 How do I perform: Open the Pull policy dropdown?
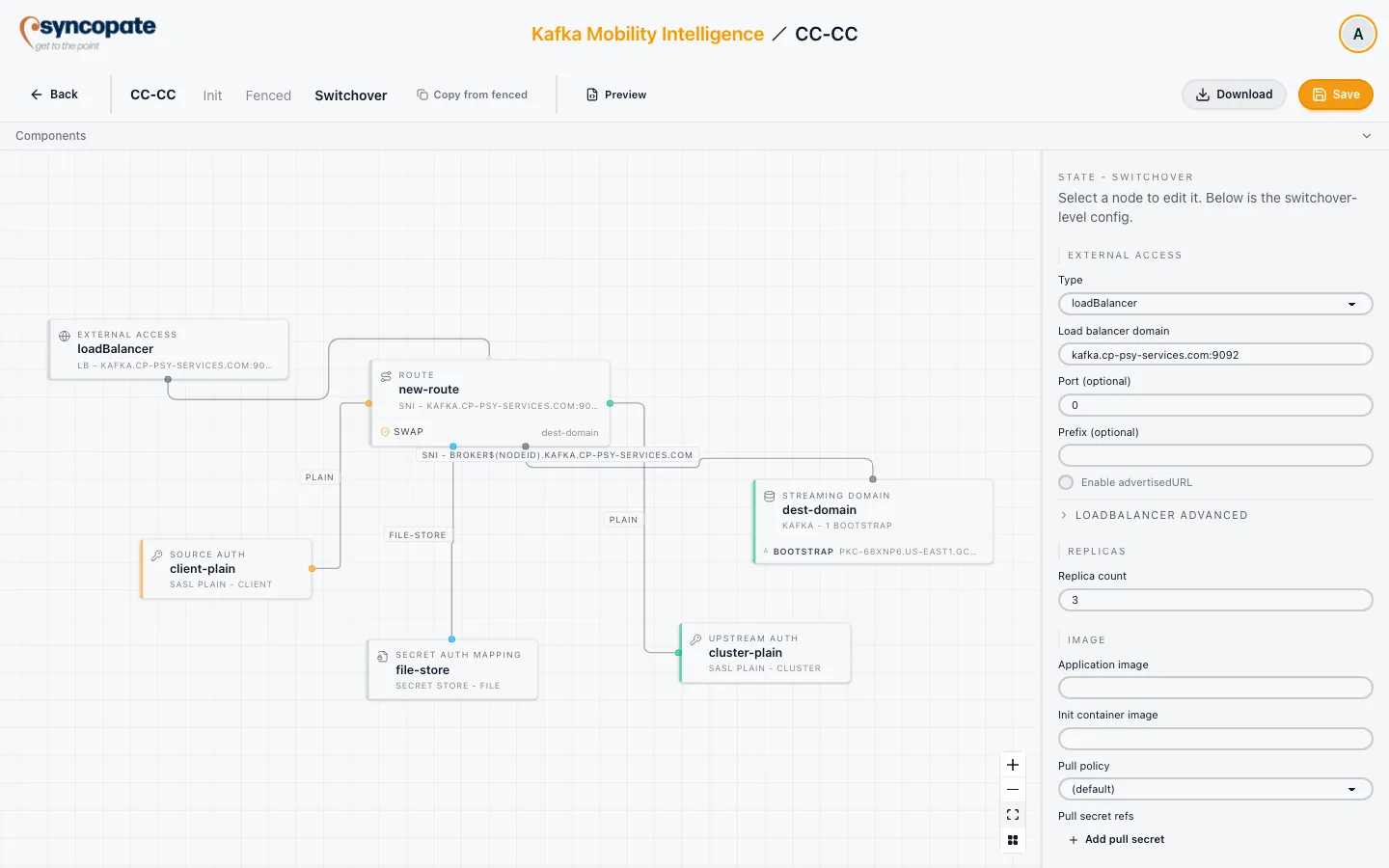[x=1215, y=789]
